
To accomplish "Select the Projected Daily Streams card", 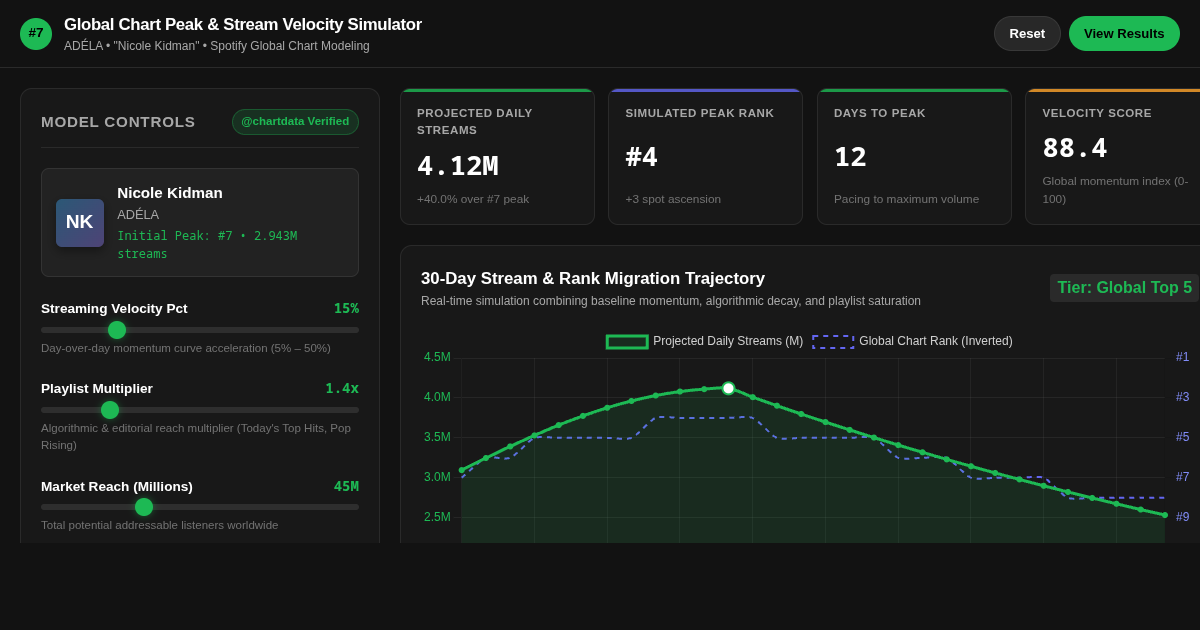I will [x=497, y=157].
